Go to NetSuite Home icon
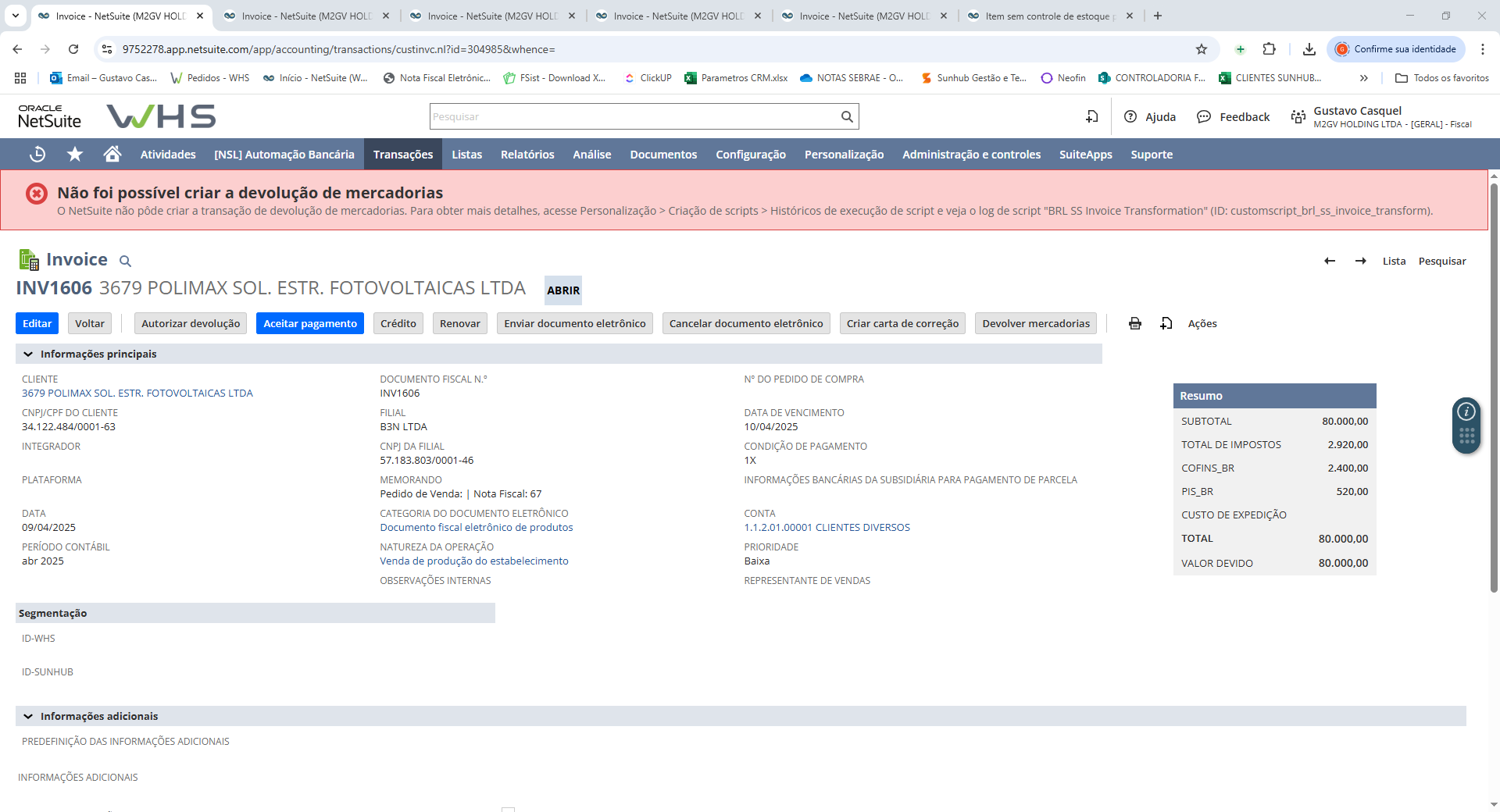The height and width of the screenshot is (812, 1500). [x=112, y=155]
